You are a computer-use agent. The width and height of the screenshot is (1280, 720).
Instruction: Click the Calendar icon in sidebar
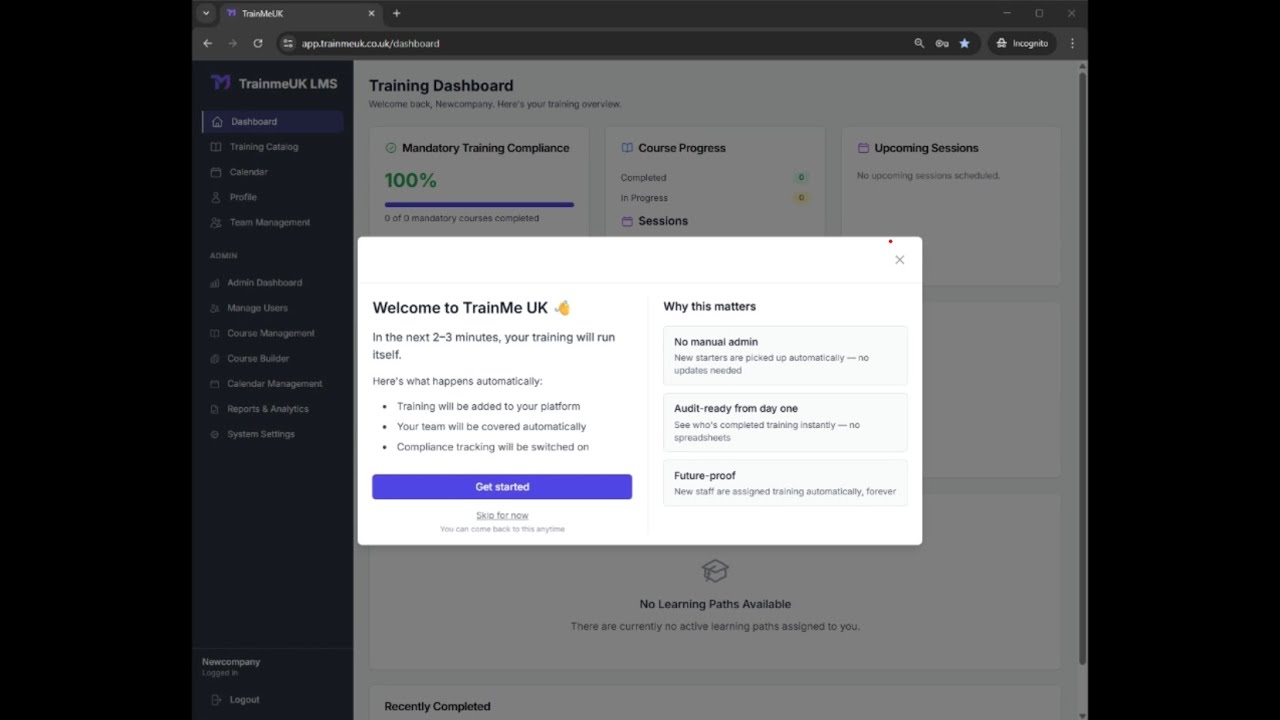(216, 172)
